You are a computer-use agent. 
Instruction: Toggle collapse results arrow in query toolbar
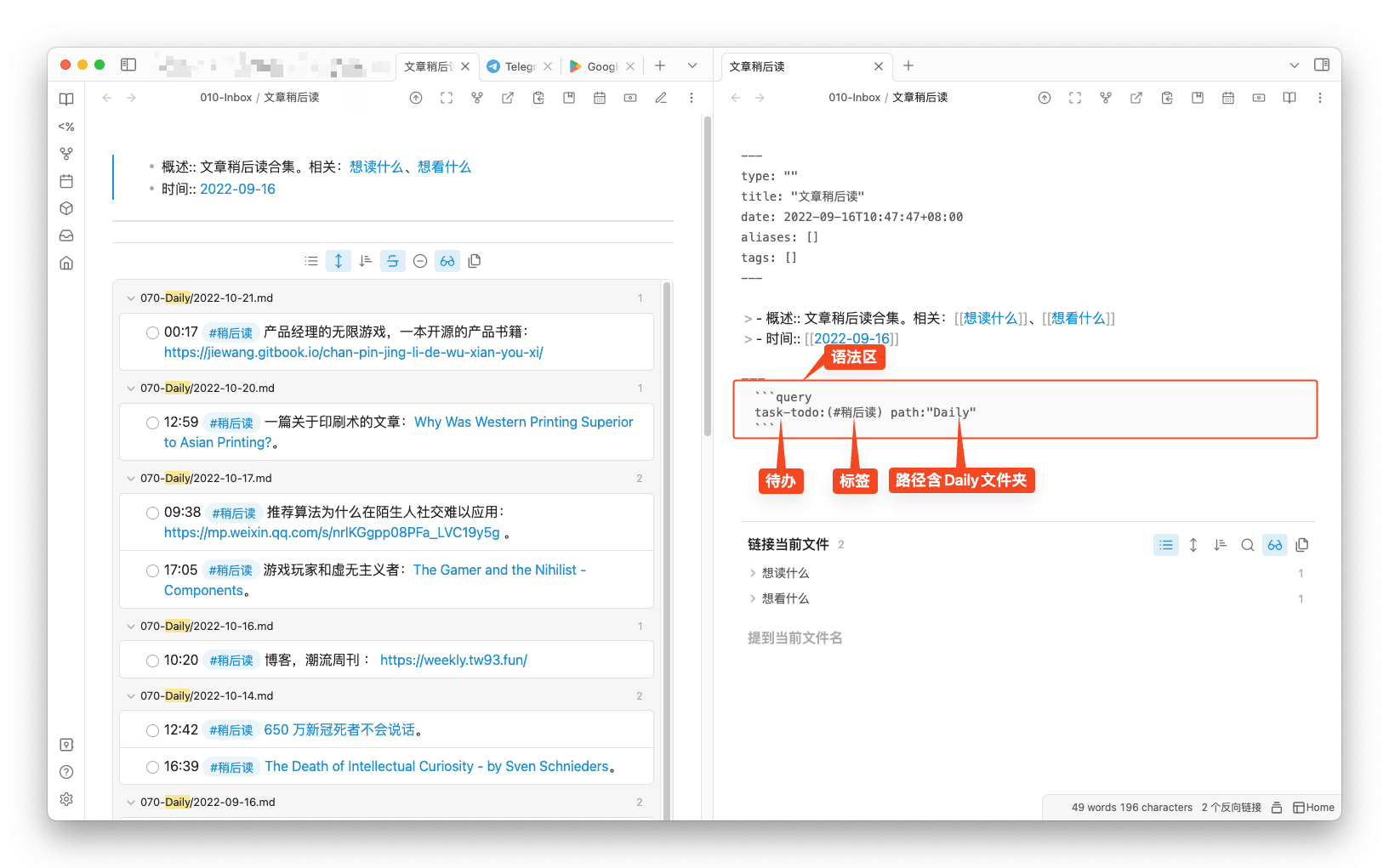click(x=339, y=261)
